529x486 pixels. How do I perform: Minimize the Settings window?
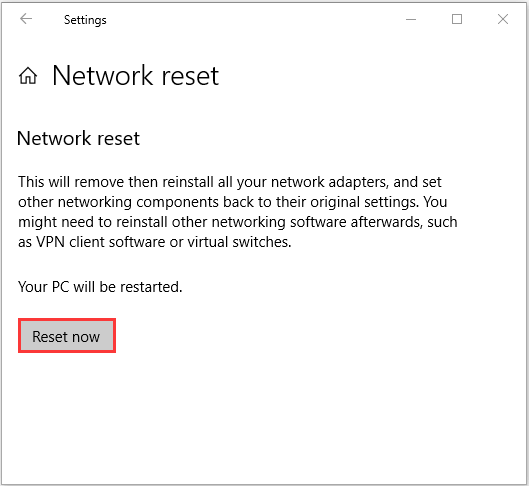coord(411,19)
